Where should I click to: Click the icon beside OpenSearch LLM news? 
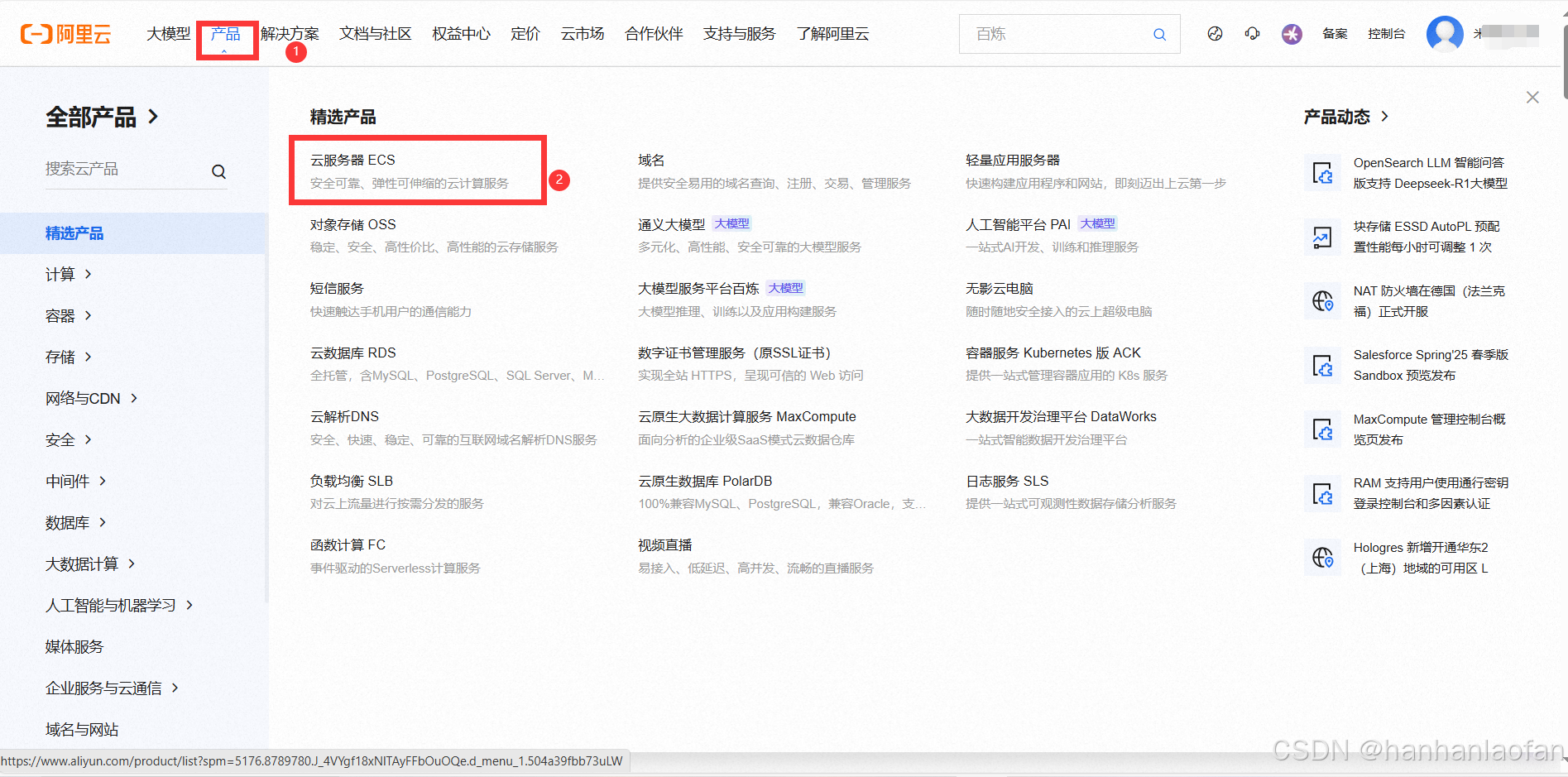point(1322,173)
